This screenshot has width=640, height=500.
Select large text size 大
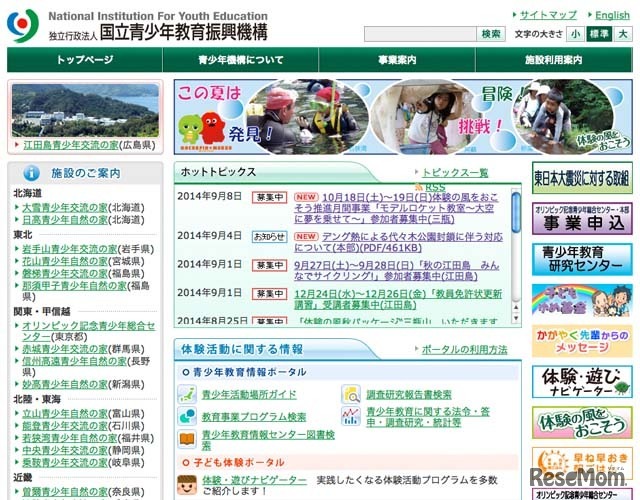[623, 34]
